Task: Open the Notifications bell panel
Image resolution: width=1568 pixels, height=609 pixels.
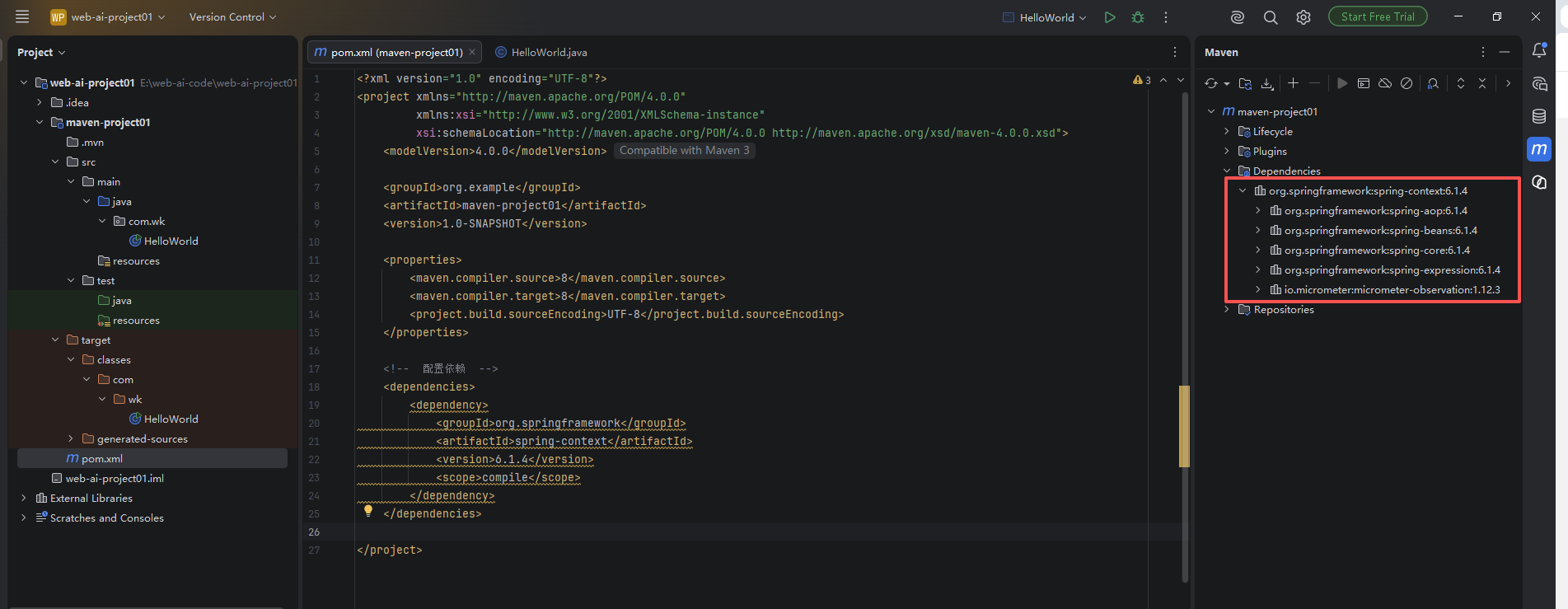Action: [x=1539, y=51]
